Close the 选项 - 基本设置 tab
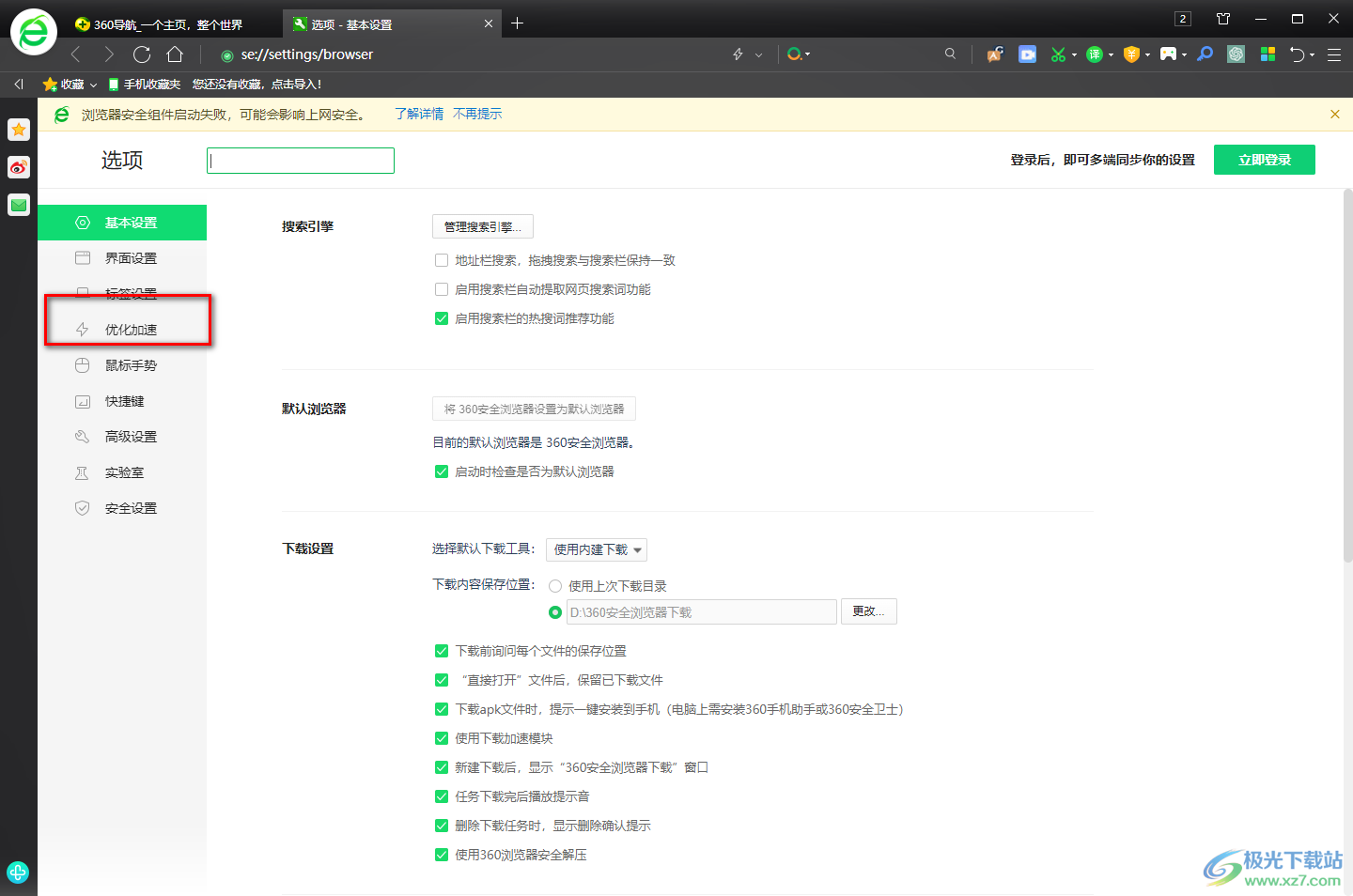This screenshot has width=1353, height=896. point(489,23)
